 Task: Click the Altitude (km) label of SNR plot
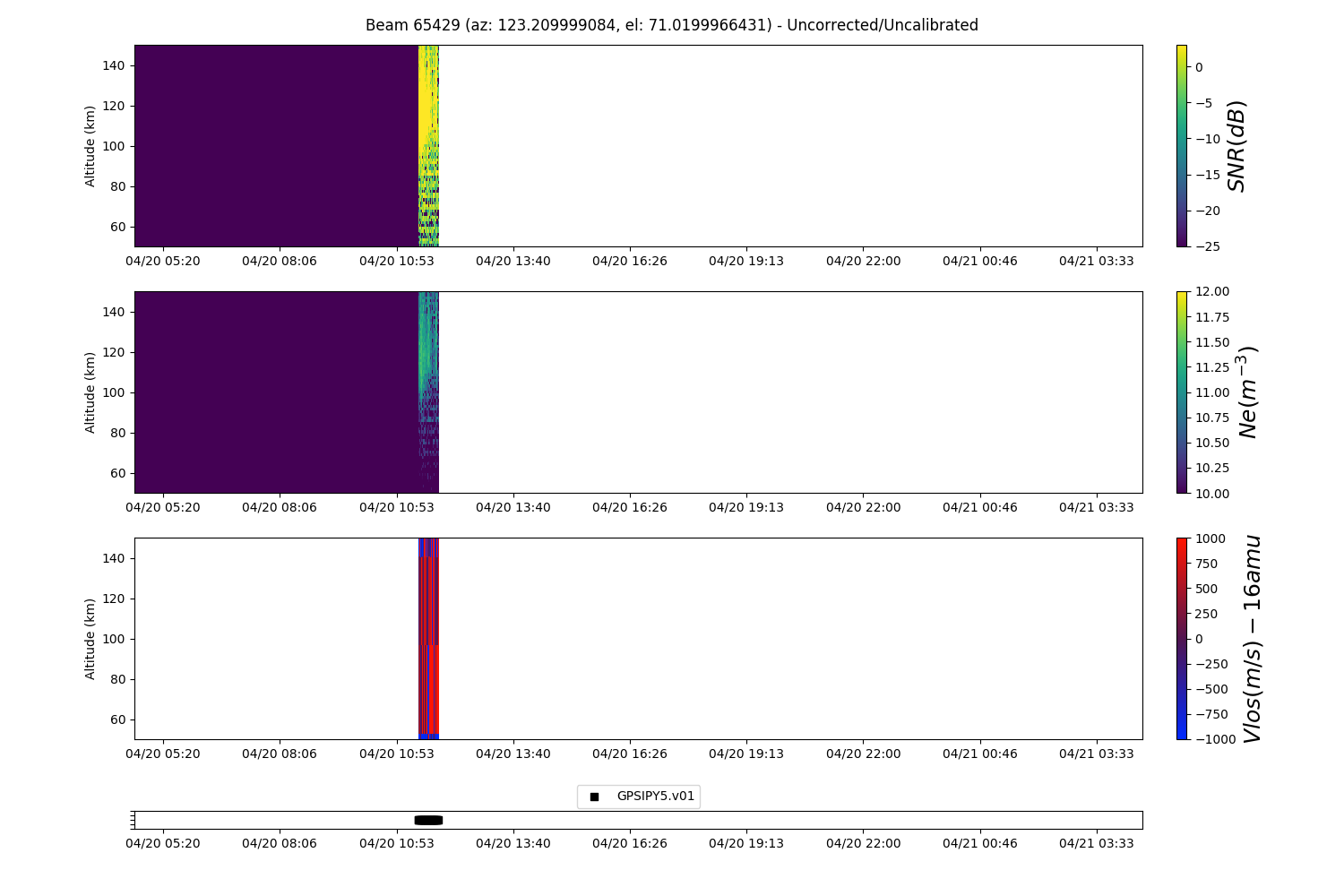click(x=90, y=145)
